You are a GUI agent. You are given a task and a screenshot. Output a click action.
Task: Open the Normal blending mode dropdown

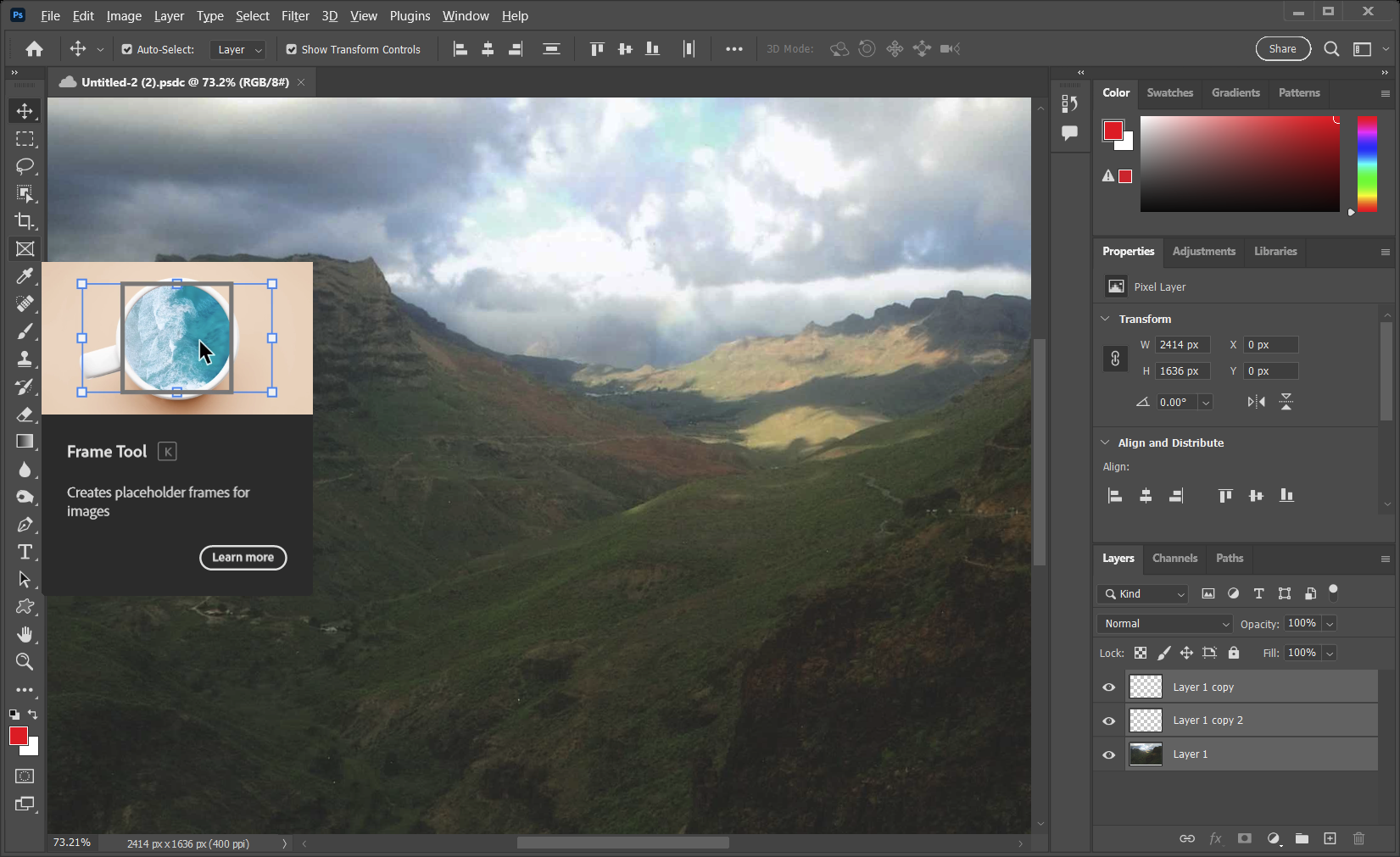tap(1164, 623)
